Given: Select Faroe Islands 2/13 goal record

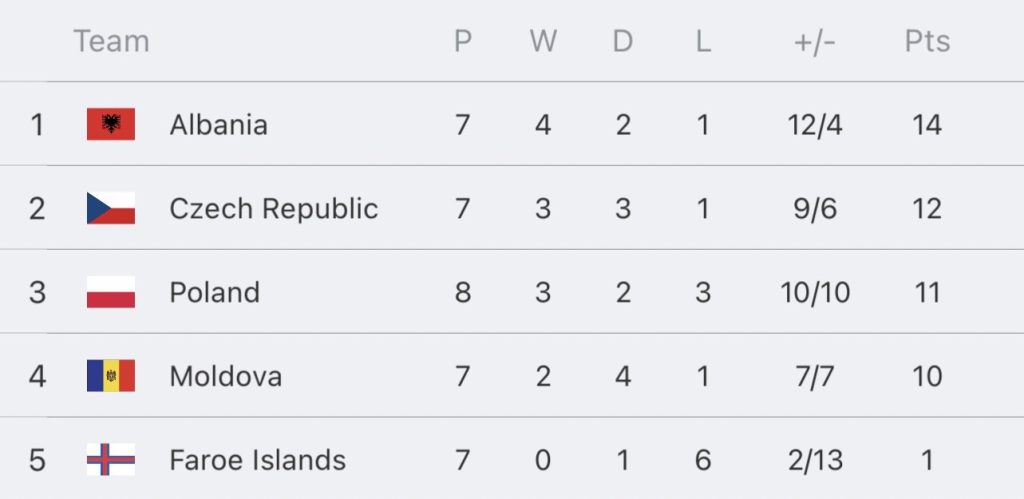Looking at the screenshot, I should pyautogui.click(x=815, y=460).
